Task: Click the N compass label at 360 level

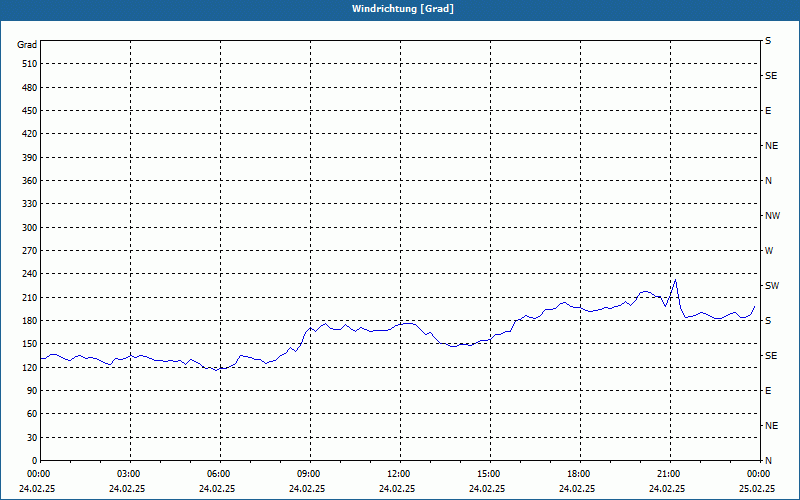Action: (x=769, y=181)
